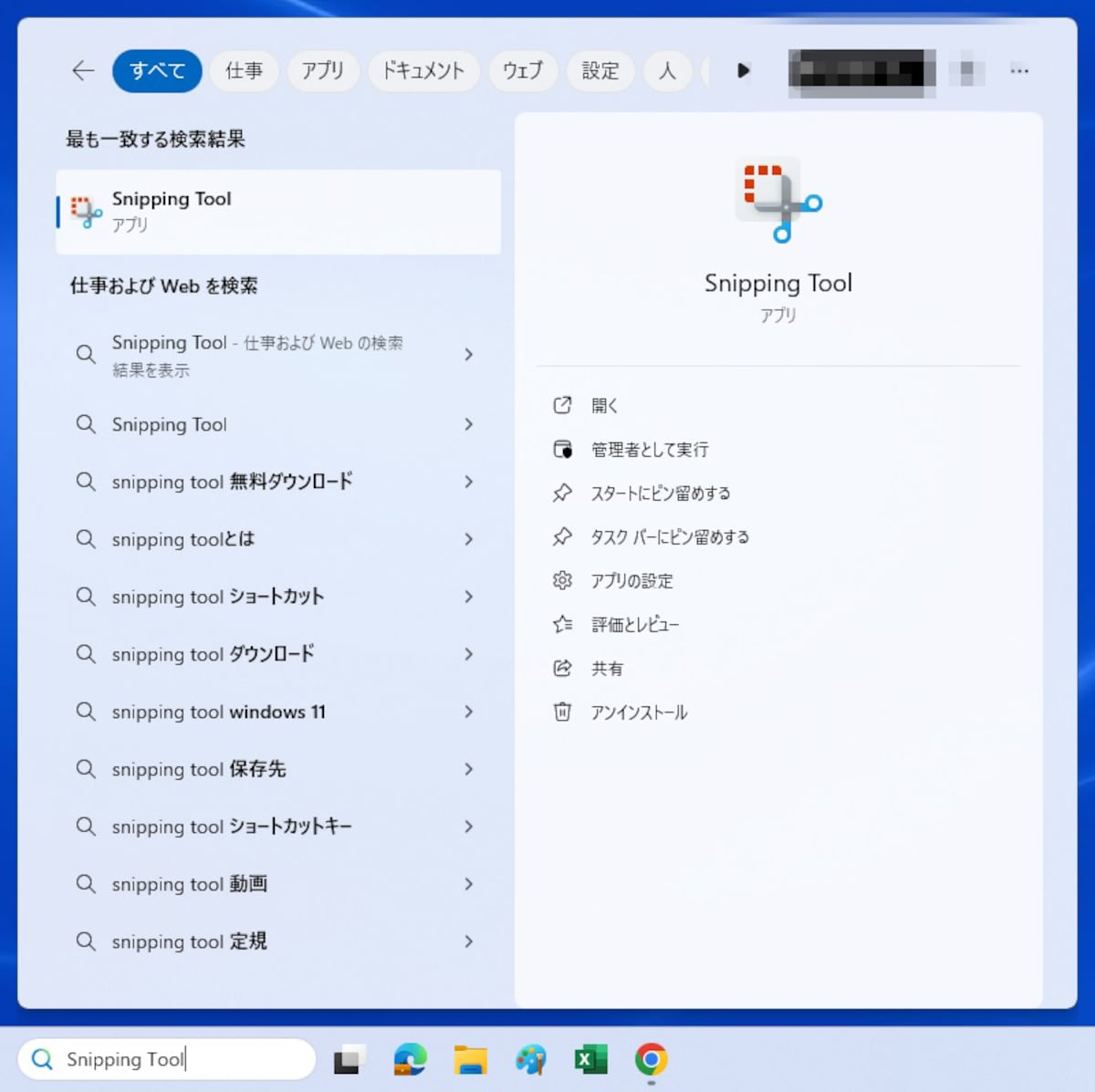Viewport: 1095px width, 1092px height.
Task: Show more filters with the play arrow
Action: (x=743, y=70)
